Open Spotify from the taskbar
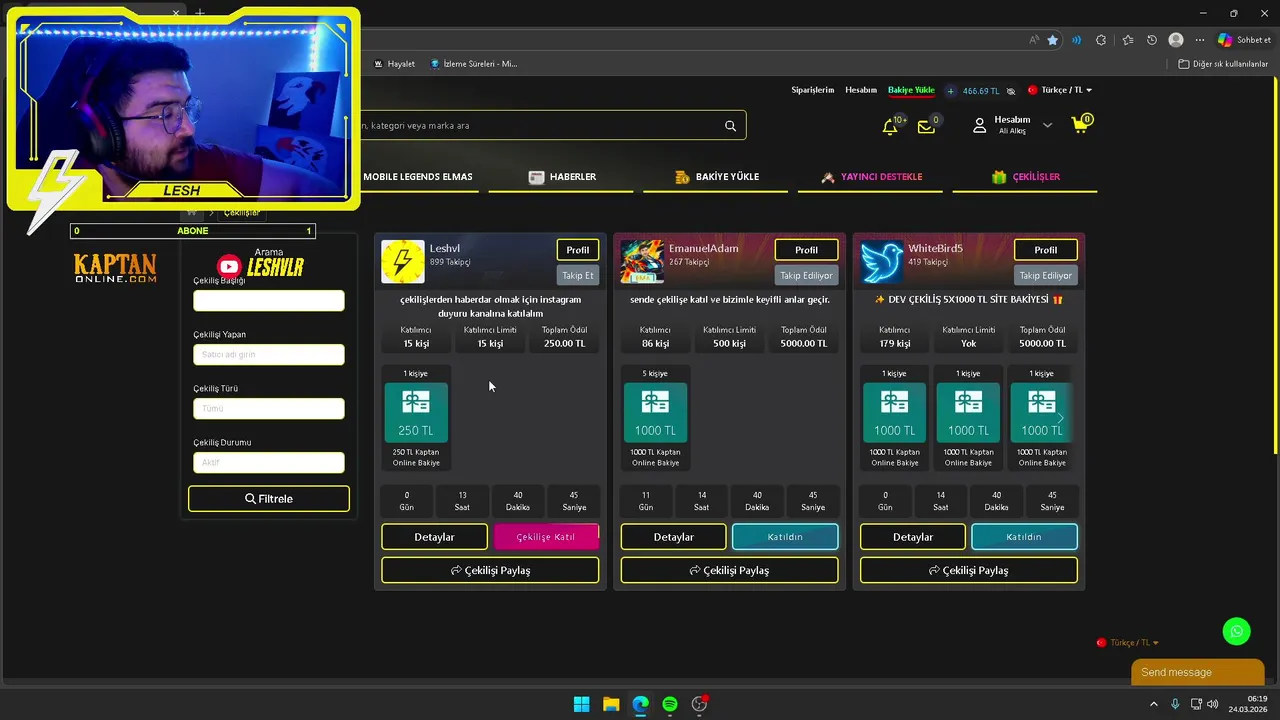1280x720 pixels. 670,704
